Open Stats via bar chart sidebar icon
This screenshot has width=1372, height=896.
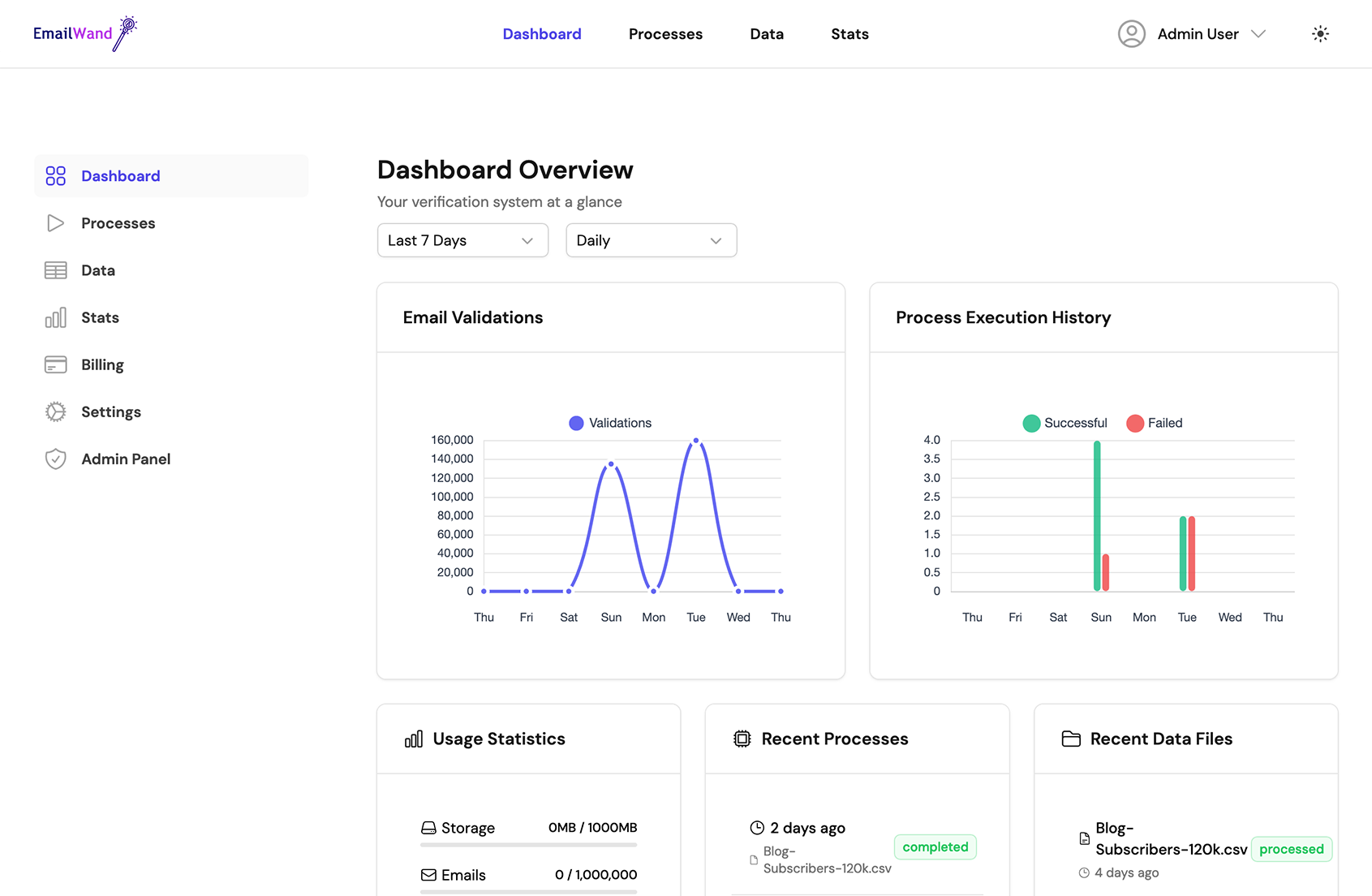point(55,317)
